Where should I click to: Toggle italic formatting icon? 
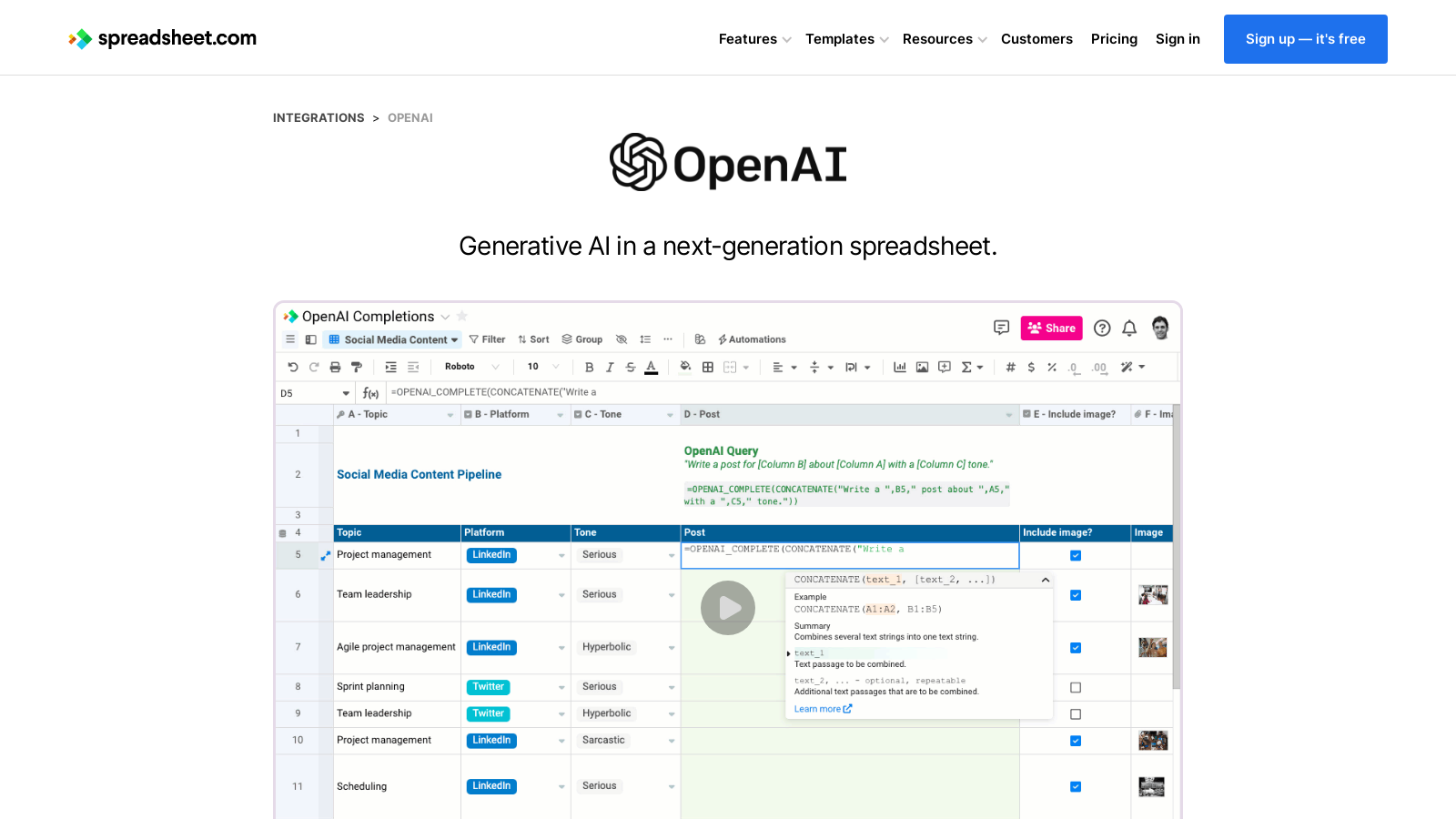610,368
